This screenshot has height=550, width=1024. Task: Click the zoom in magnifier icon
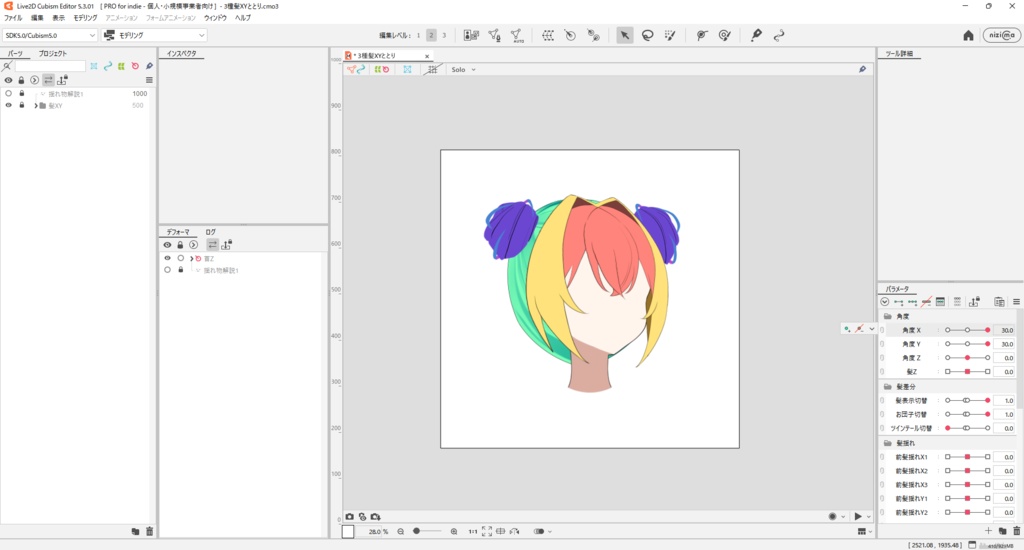[x=454, y=532]
